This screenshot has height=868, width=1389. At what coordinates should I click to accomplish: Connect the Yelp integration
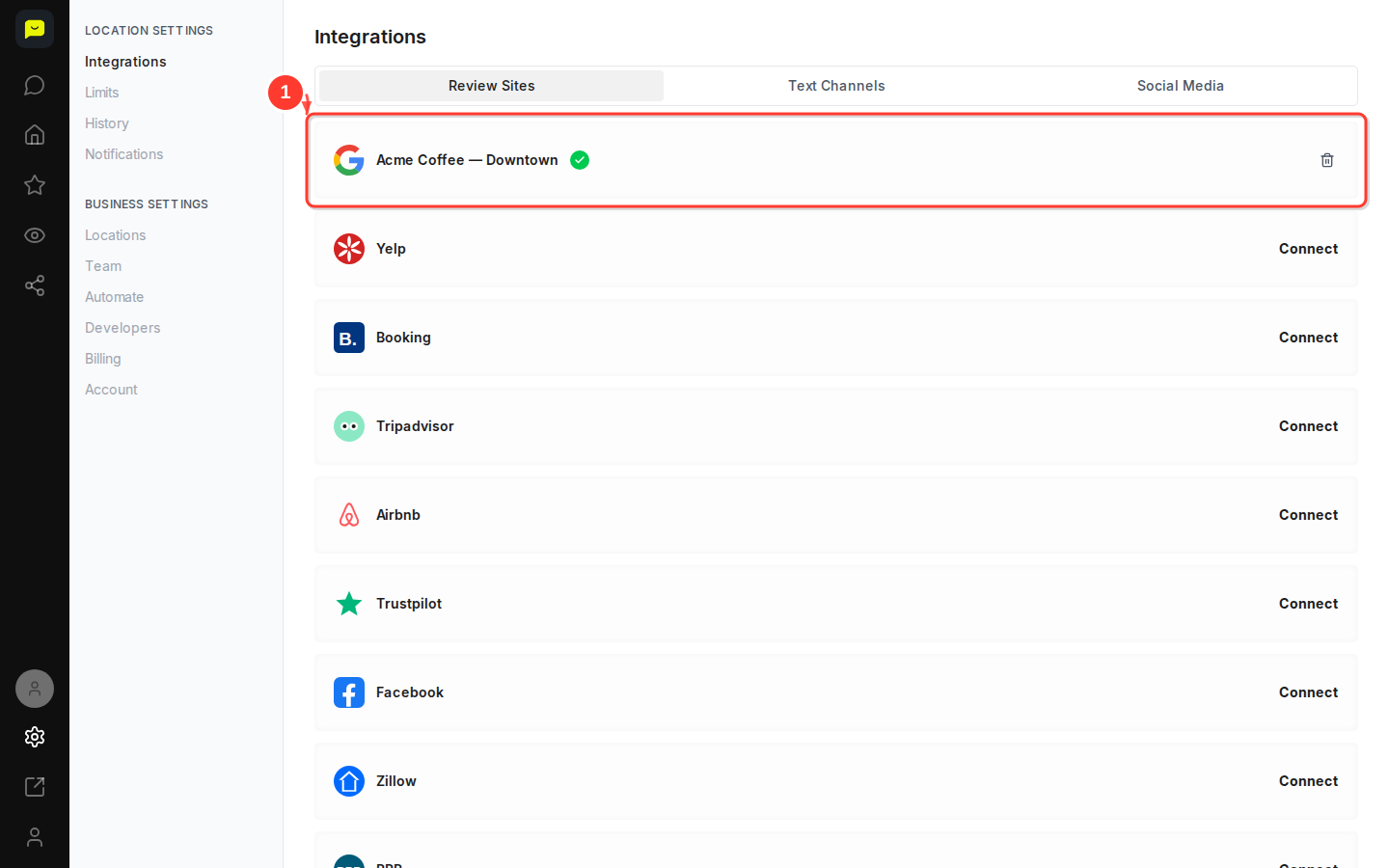[1309, 249]
